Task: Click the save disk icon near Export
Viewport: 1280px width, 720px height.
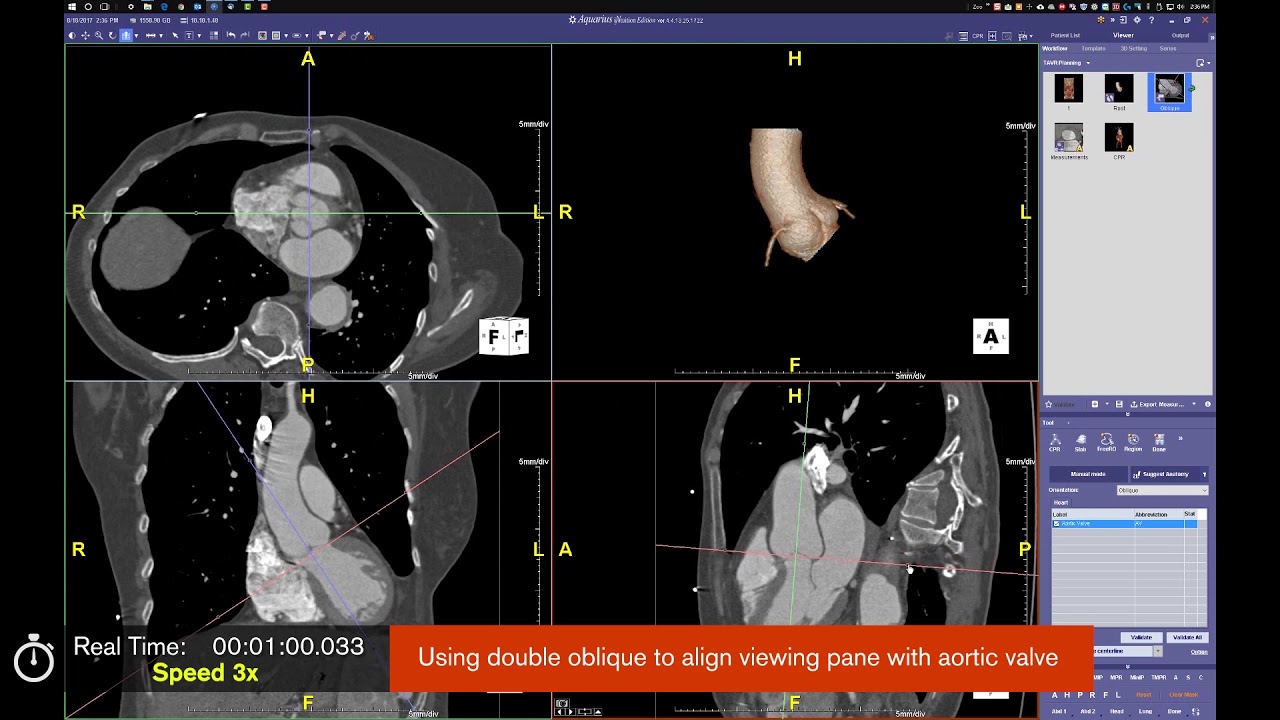Action: pos(1119,404)
